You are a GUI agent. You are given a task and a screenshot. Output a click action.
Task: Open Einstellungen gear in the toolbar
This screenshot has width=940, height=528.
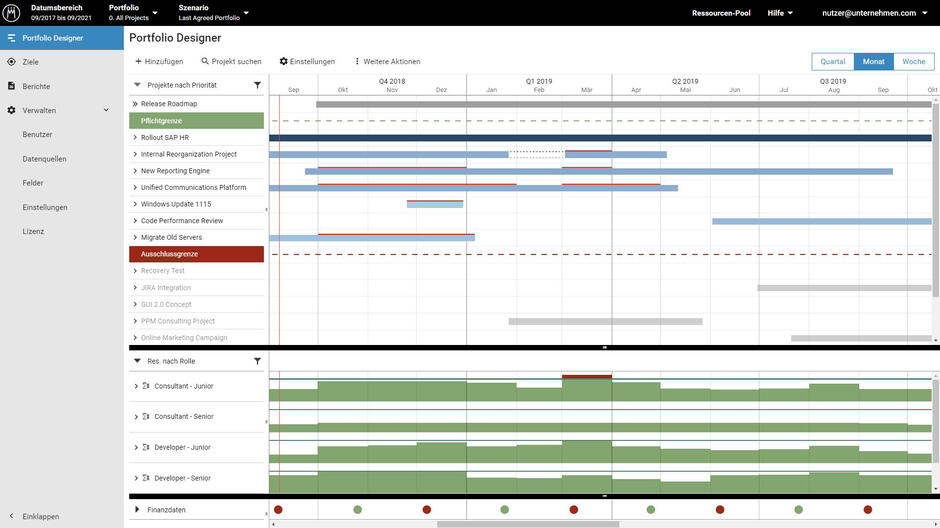click(284, 61)
